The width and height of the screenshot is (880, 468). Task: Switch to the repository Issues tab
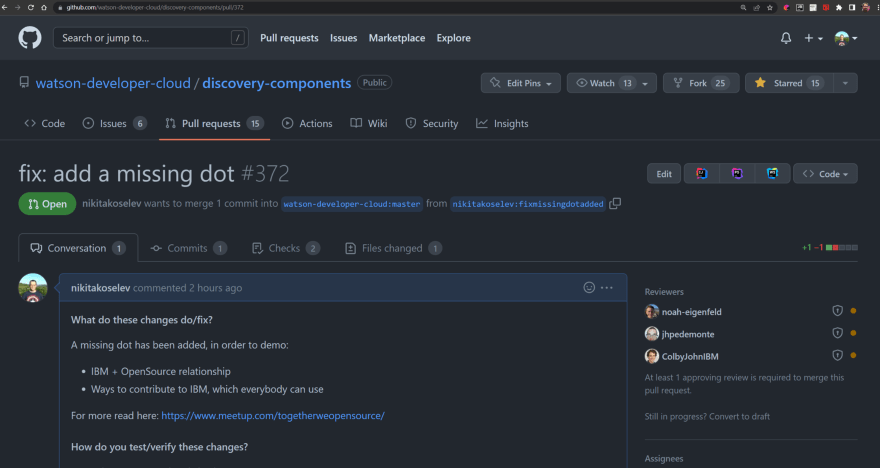coord(114,123)
